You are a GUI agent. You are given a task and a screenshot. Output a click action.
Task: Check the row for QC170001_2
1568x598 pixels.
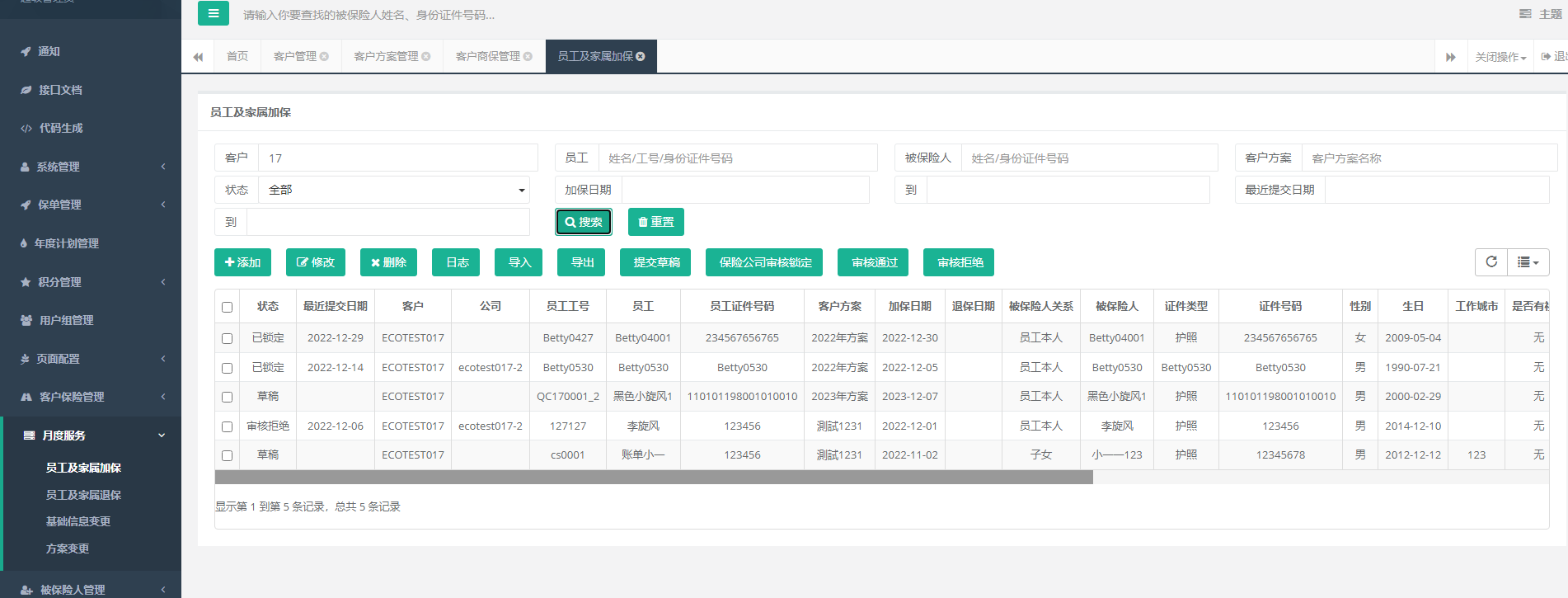228,397
